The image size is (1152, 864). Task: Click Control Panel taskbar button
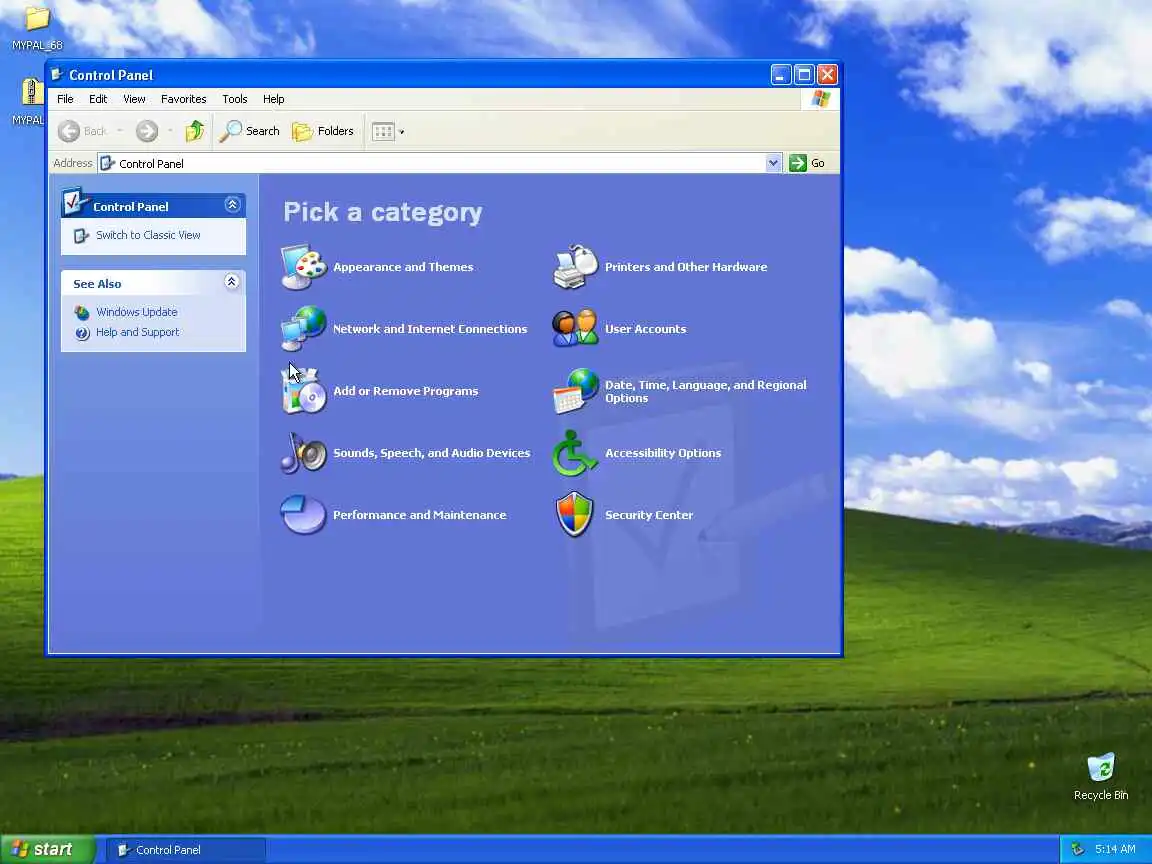coord(186,849)
